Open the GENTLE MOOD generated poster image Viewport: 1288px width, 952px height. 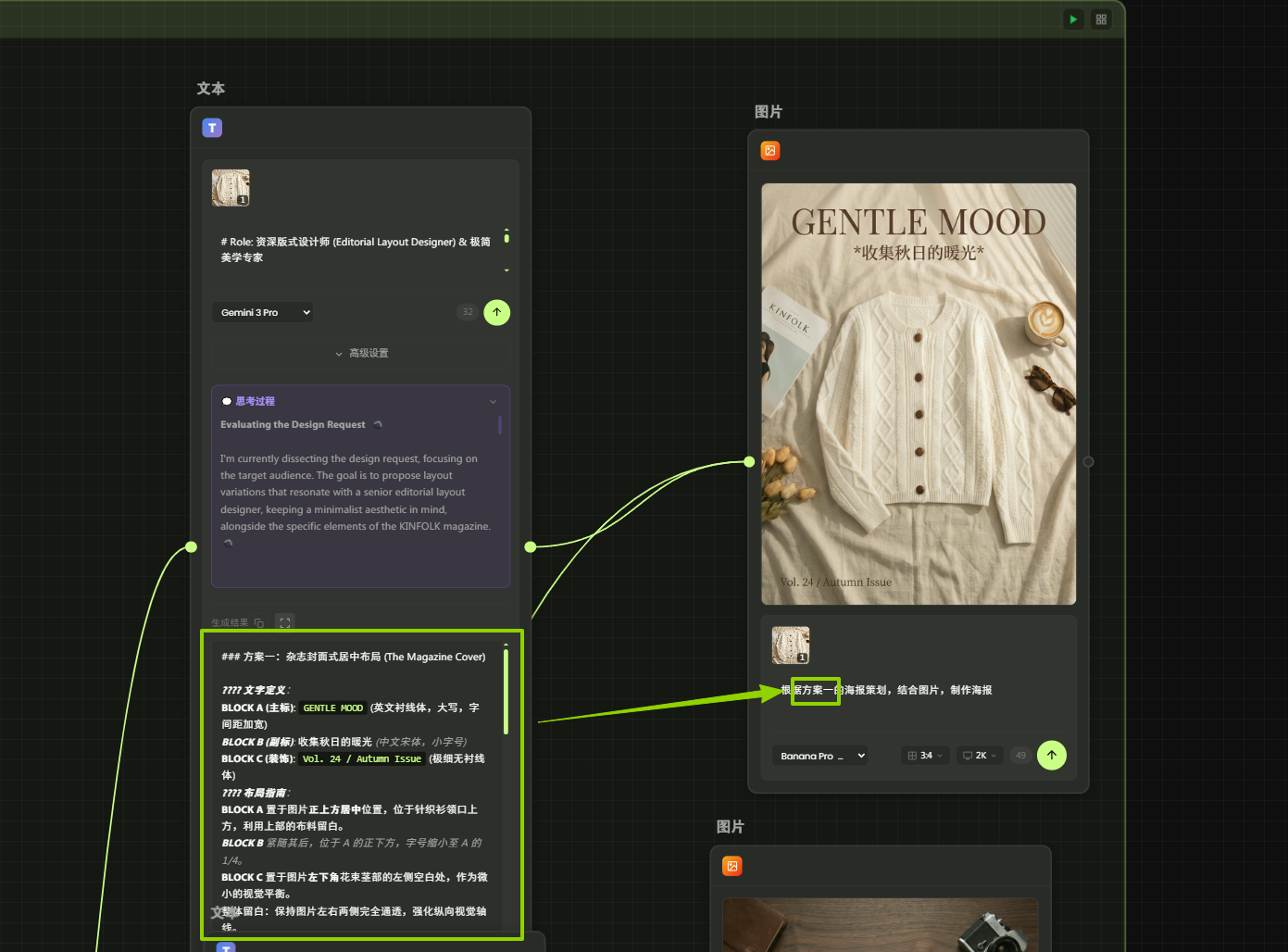coord(919,394)
